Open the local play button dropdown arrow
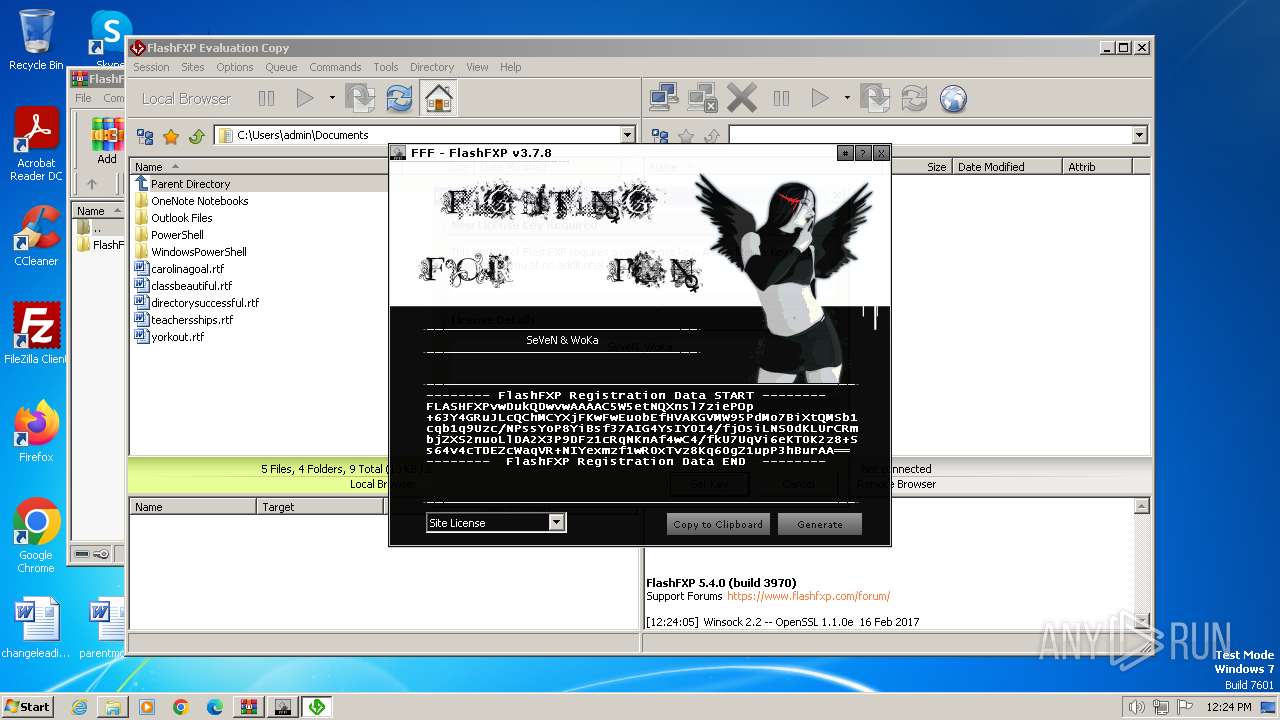 pos(332,98)
